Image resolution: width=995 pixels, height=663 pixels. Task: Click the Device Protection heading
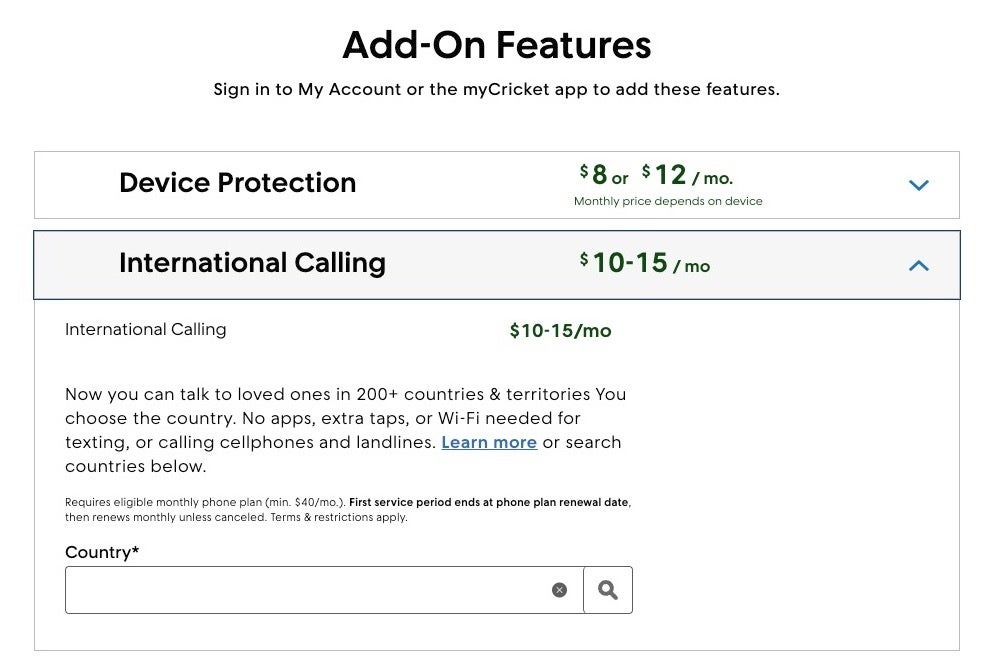coord(237,183)
